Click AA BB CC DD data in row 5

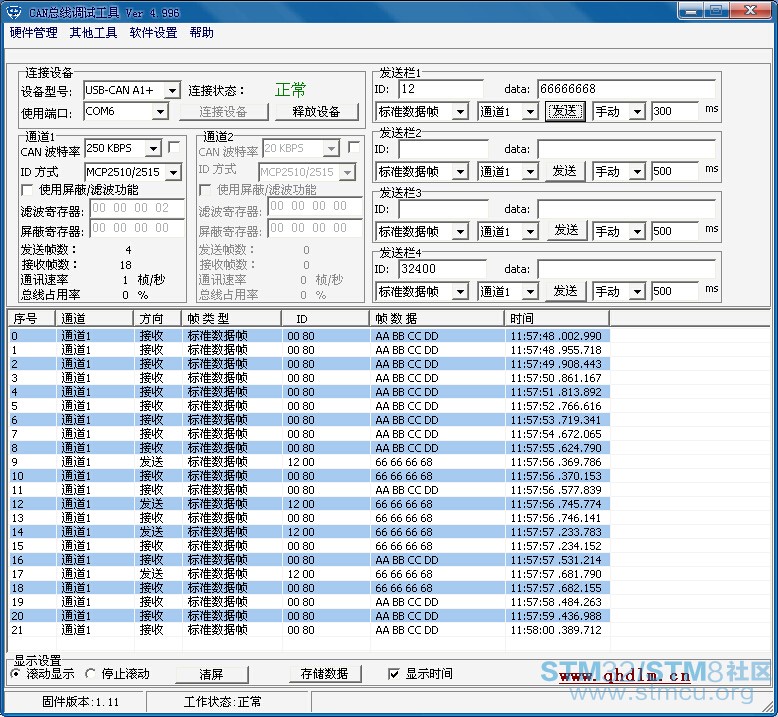tap(407, 406)
